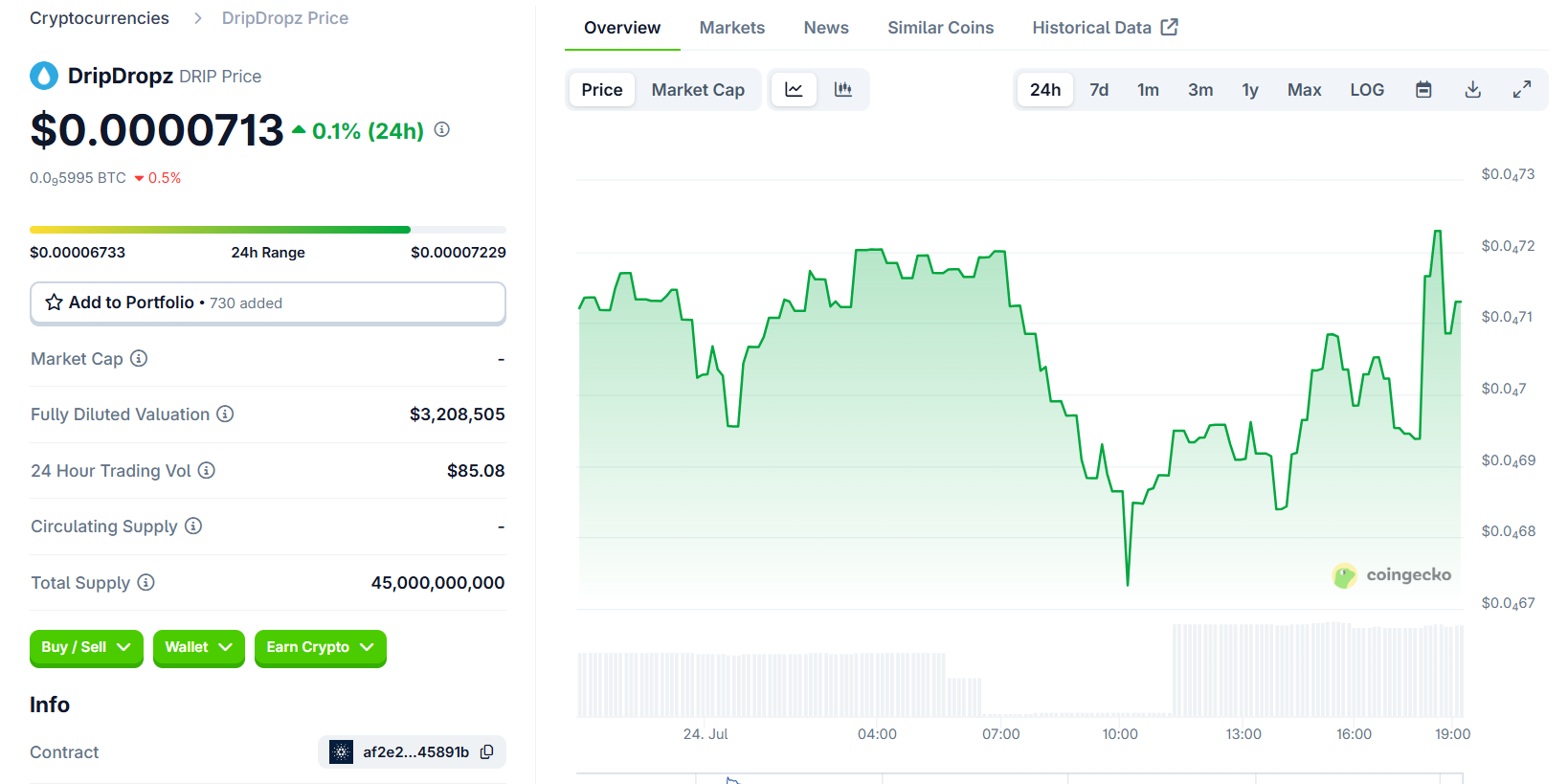Show Market Cap info tooltip icon
1568x784 pixels.
(x=139, y=358)
